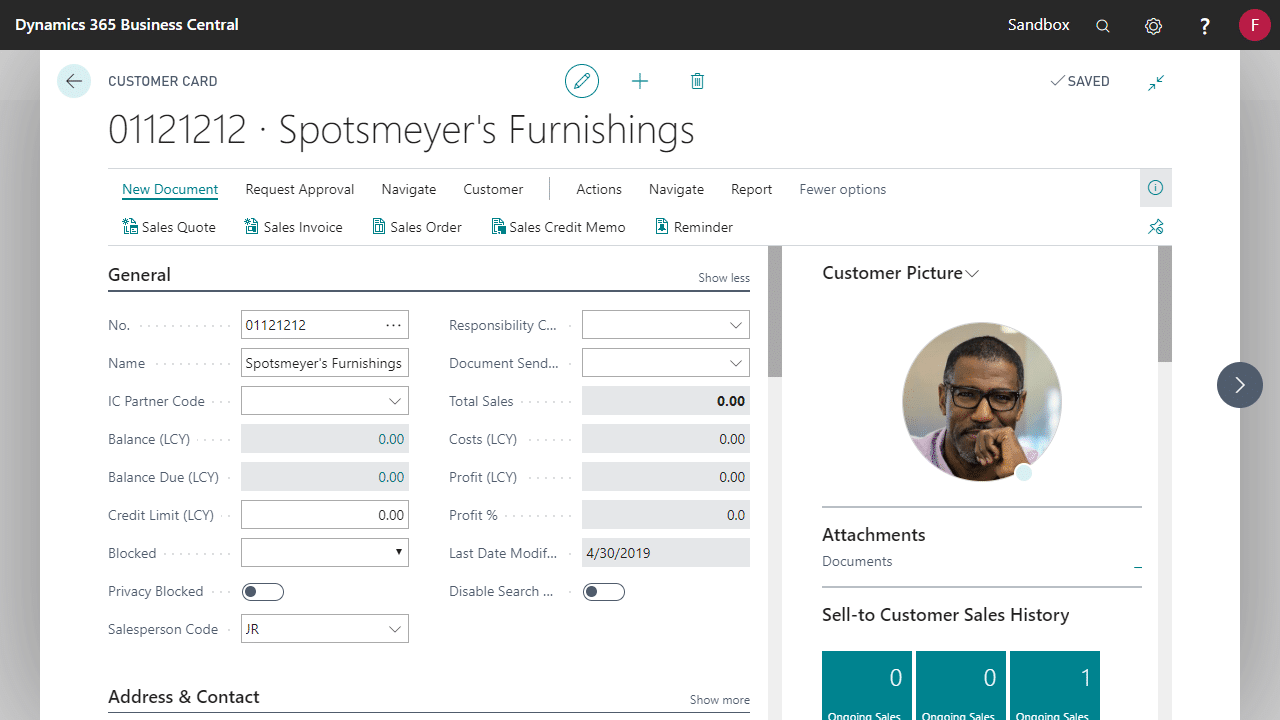This screenshot has width=1280, height=720.
Task: Click Show more in Address & Contact
Action: coord(719,700)
